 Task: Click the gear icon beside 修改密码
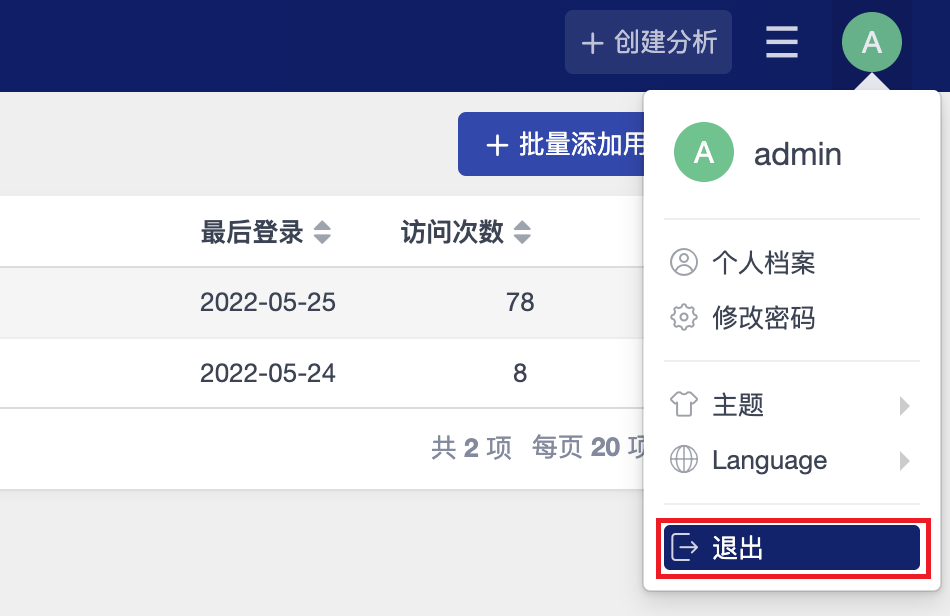coord(683,318)
